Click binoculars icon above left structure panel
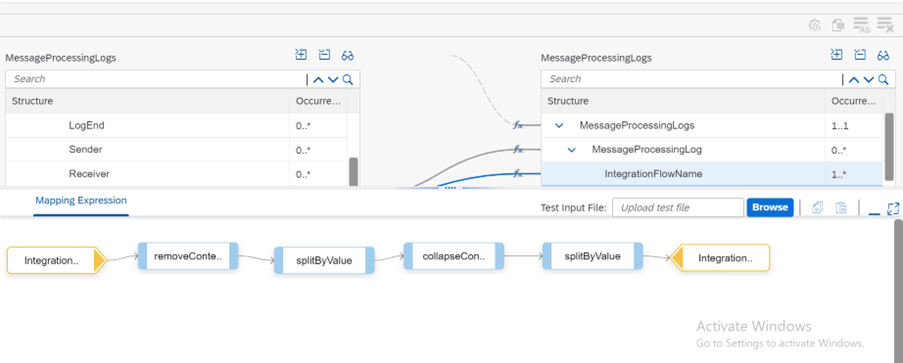 [347, 56]
